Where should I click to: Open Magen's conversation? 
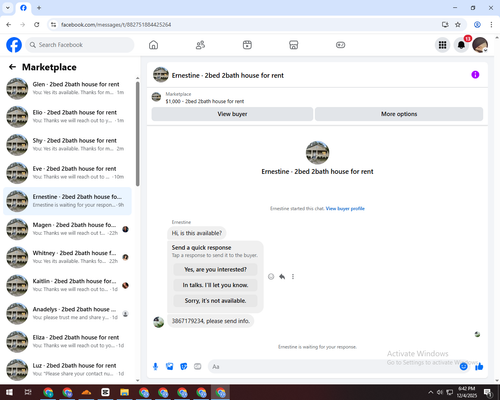68,229
